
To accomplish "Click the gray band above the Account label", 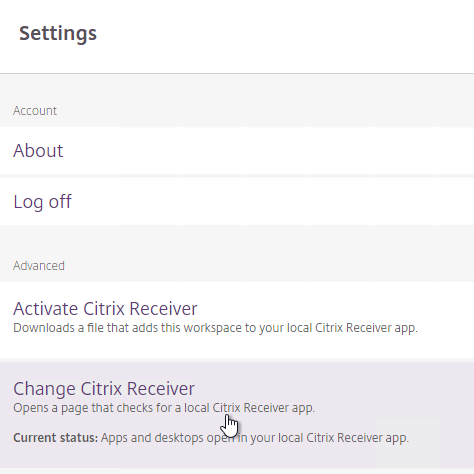I will point(237,87).
